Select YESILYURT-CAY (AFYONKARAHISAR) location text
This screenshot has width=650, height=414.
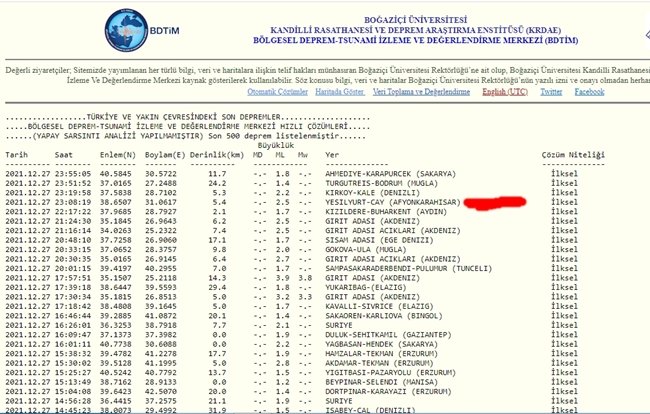(x=393, y=202)
